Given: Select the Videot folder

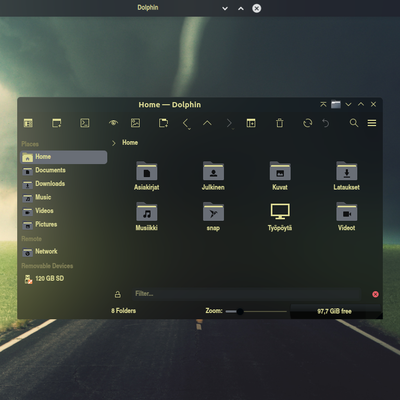Looking at the screenshot, I should pyautogui.click(x=347, y=216).
